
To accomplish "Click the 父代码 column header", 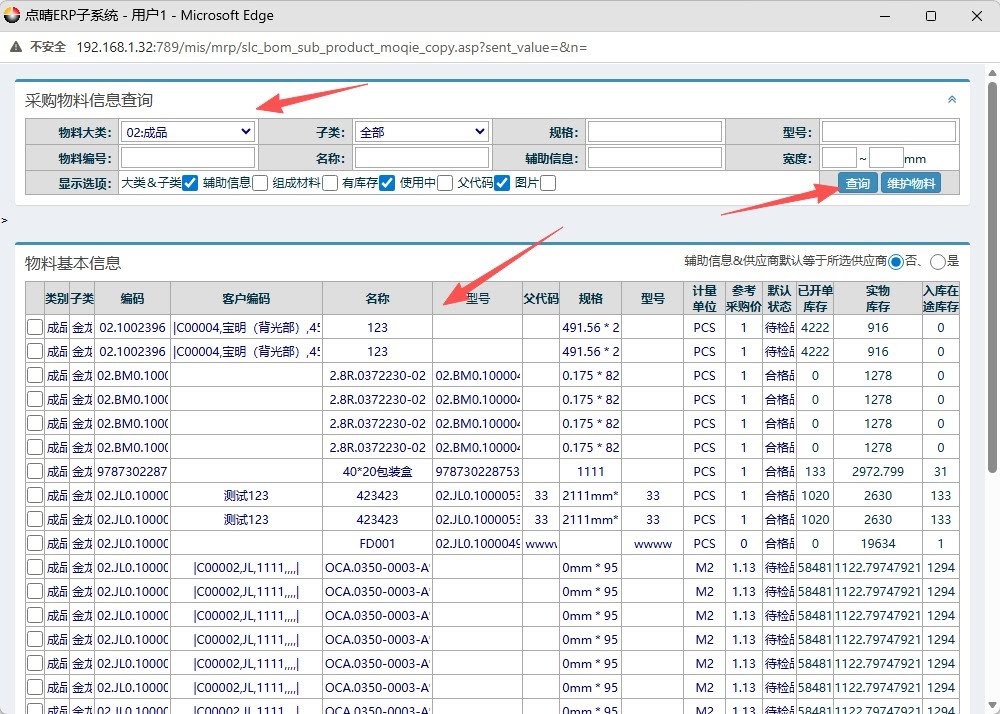I will click(541, 298).
